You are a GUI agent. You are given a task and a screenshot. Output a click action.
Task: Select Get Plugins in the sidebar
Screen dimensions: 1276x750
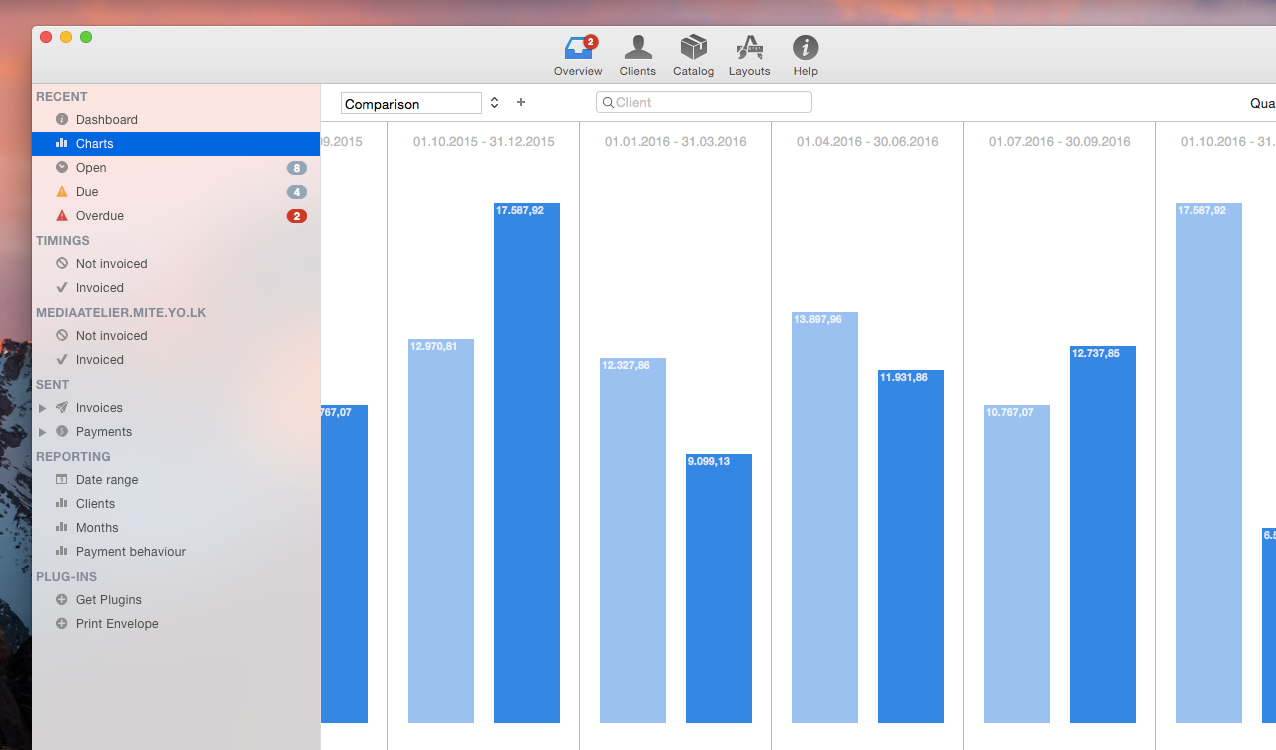[108, 600]
